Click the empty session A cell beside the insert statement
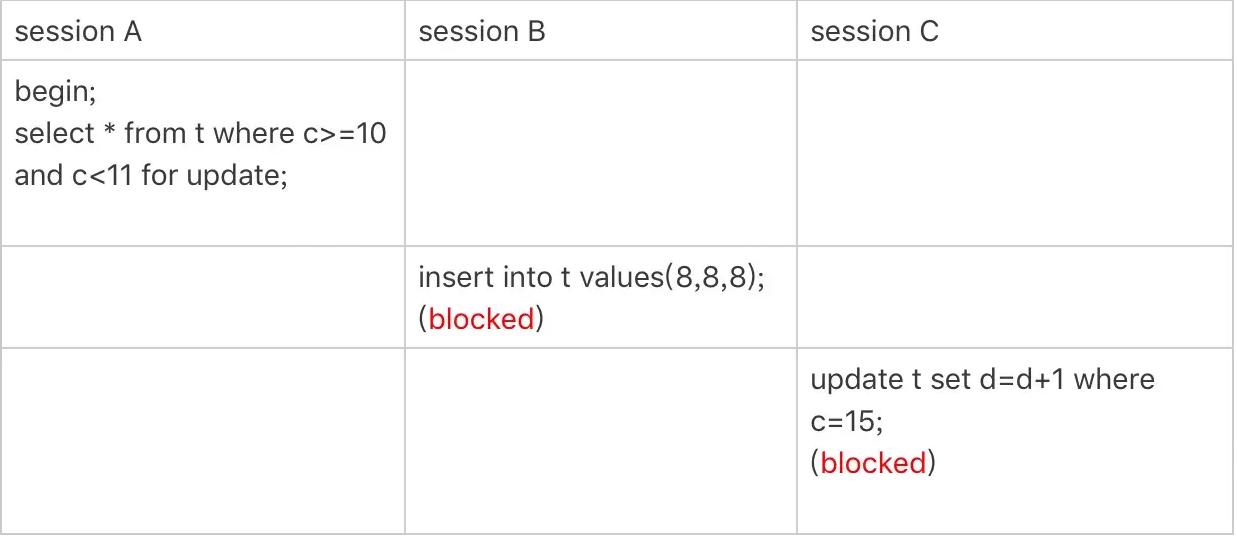 (x=203, y=297)
